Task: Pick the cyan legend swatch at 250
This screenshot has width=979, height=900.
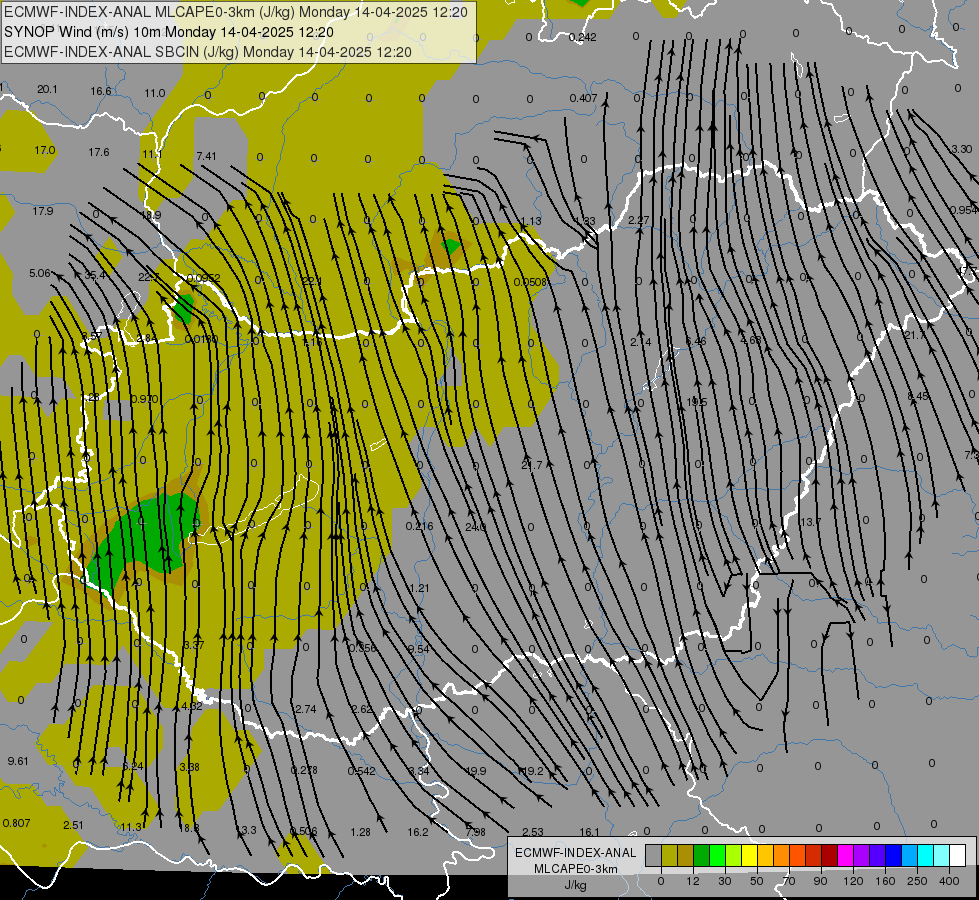Action: coord(925,855)
